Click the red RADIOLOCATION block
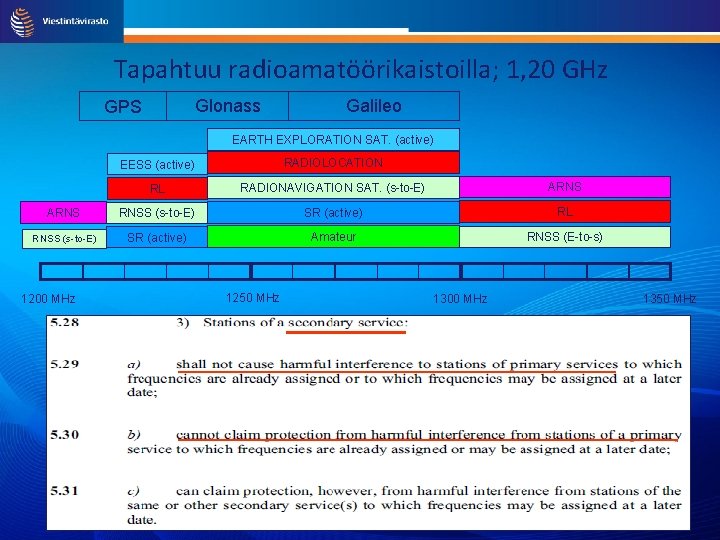Screen dimensions: 720x540 click(333, 163)
